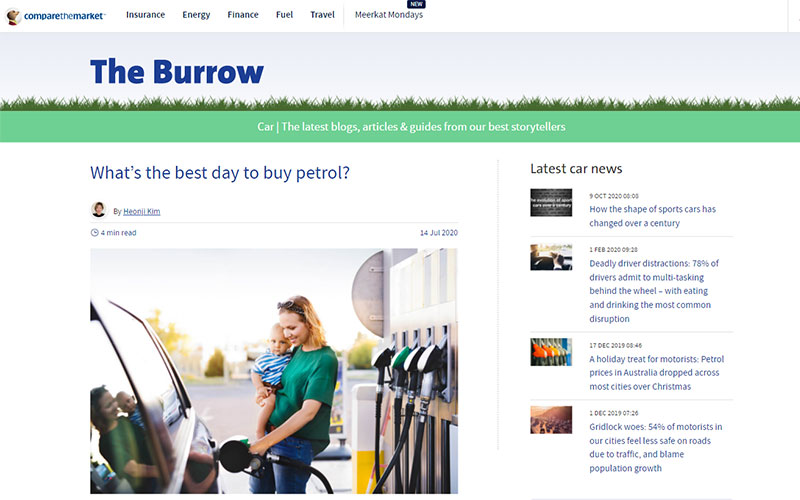Click the 1 FEB 2020 timestamp
This screenshot has height=500, width=800.
tap(613, 250)
